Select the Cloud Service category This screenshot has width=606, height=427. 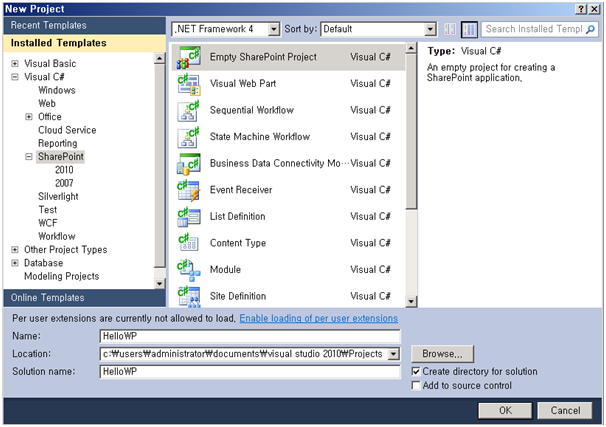(67, 130)
